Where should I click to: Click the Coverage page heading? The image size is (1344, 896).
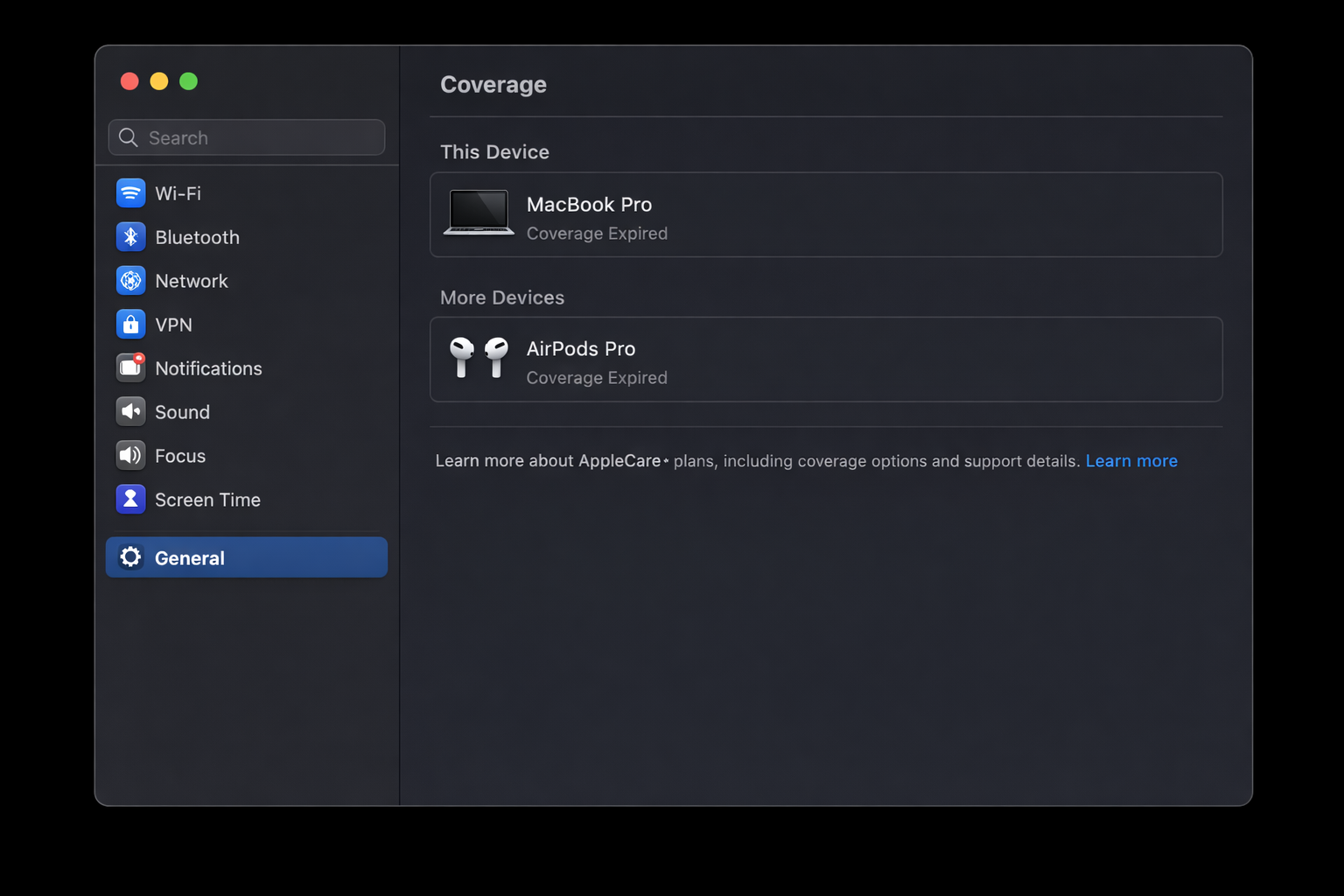(x=493, y=84)
